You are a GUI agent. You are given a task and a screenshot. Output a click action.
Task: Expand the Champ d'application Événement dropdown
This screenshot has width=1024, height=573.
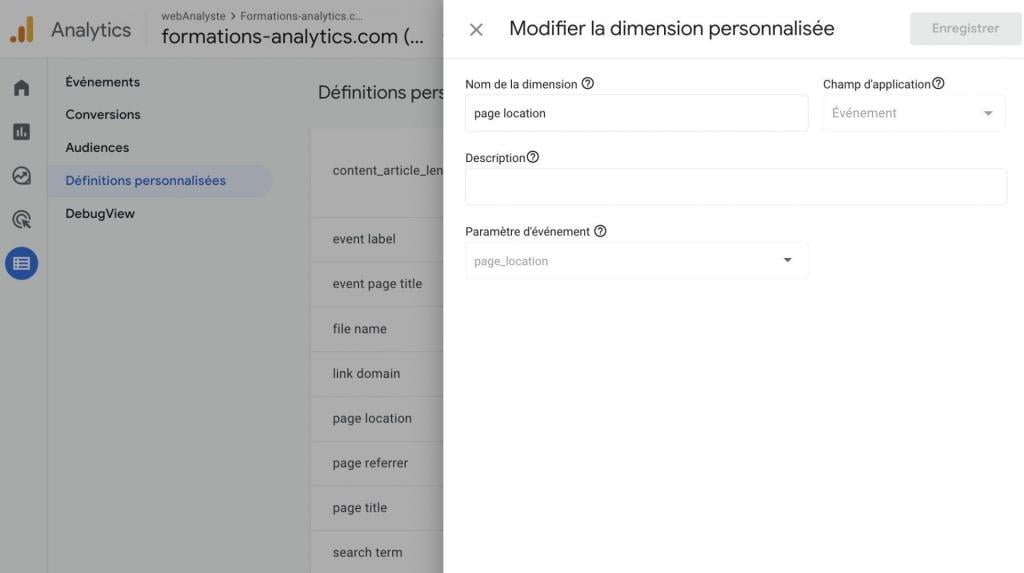(x=914, y=113)
